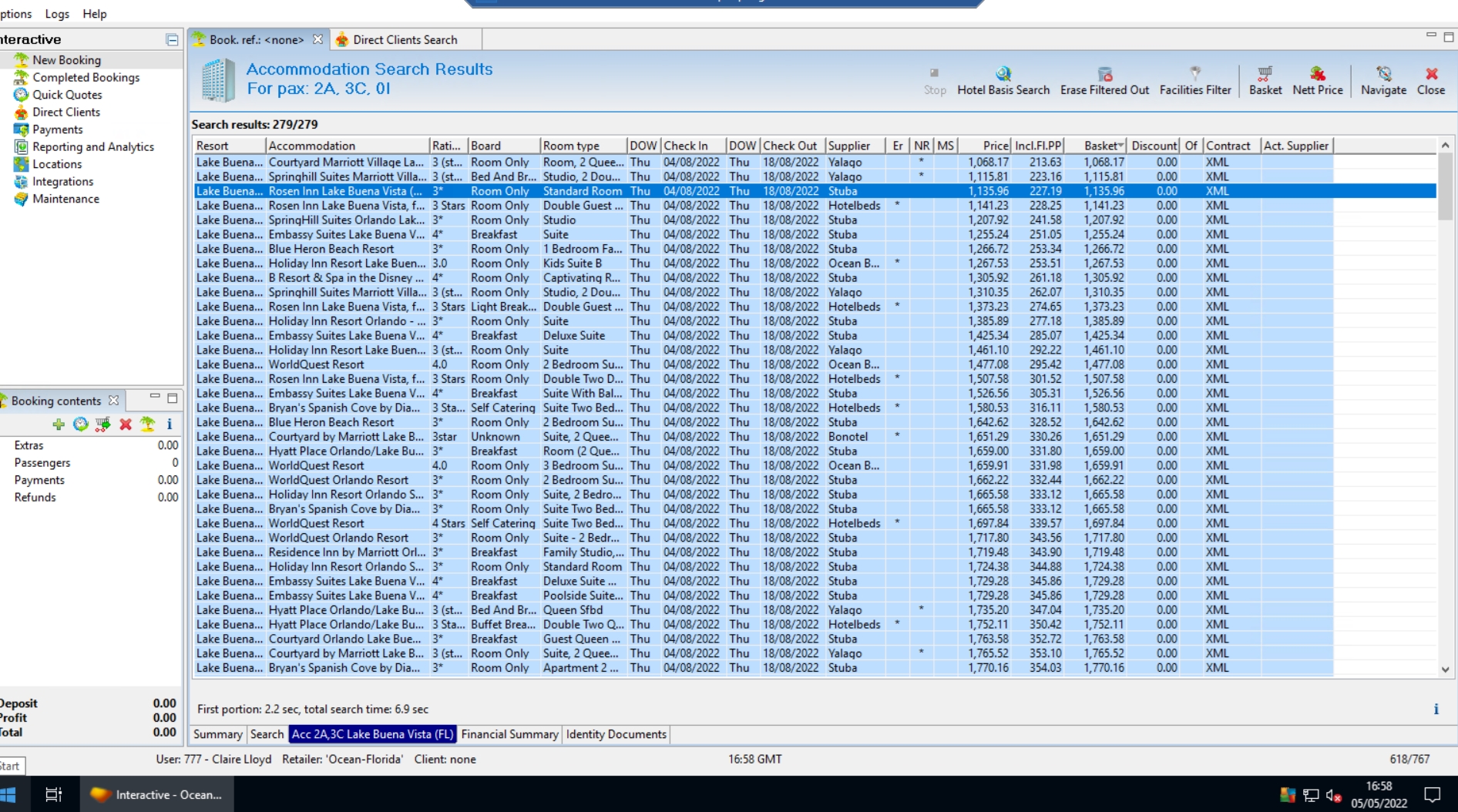
Task: Select the WorldQuest Resort 2 Bedroom Su... row
Action: (x=815, y=364)
